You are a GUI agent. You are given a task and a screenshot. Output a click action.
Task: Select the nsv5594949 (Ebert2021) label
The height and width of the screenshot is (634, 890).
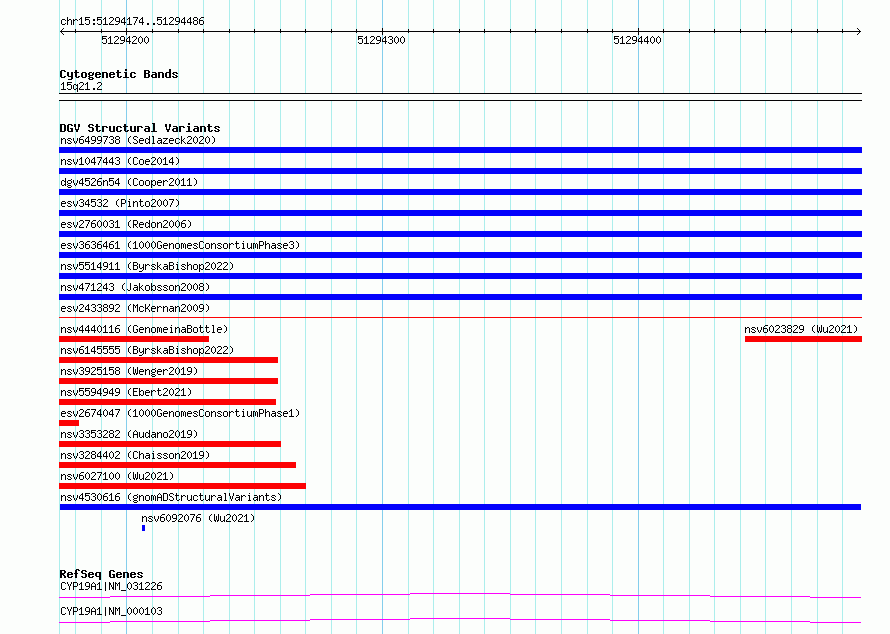tap(126, 392)
